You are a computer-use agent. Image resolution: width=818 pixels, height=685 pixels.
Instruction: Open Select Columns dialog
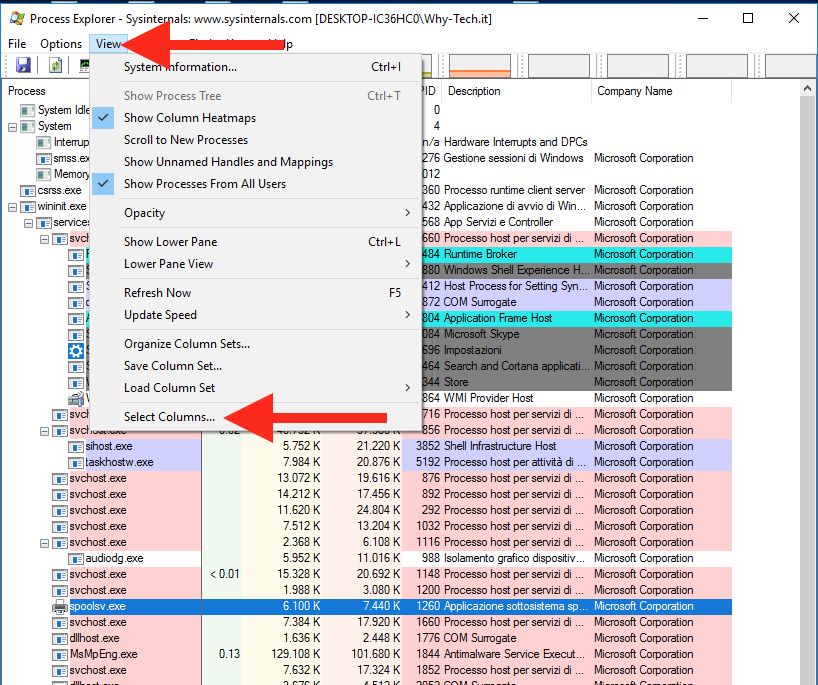pyautogui.click(x=256, y=417)
